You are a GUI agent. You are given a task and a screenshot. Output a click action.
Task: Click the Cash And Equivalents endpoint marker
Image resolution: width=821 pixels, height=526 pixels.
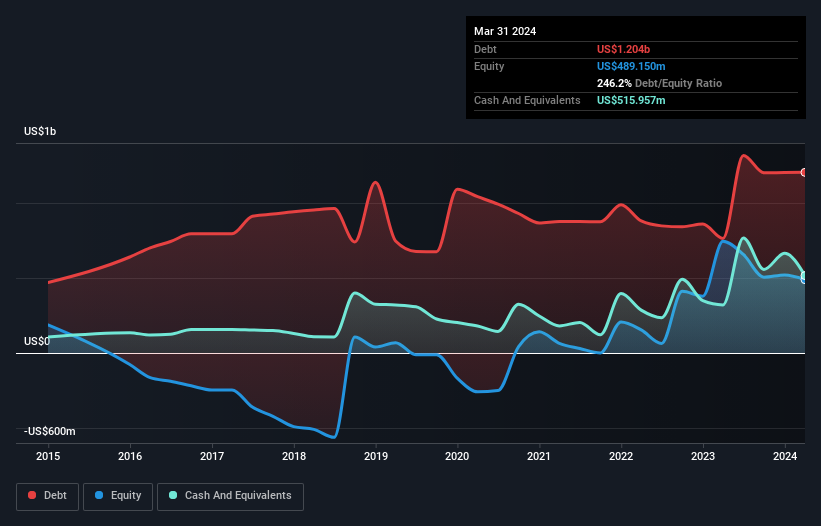point(804,275)
